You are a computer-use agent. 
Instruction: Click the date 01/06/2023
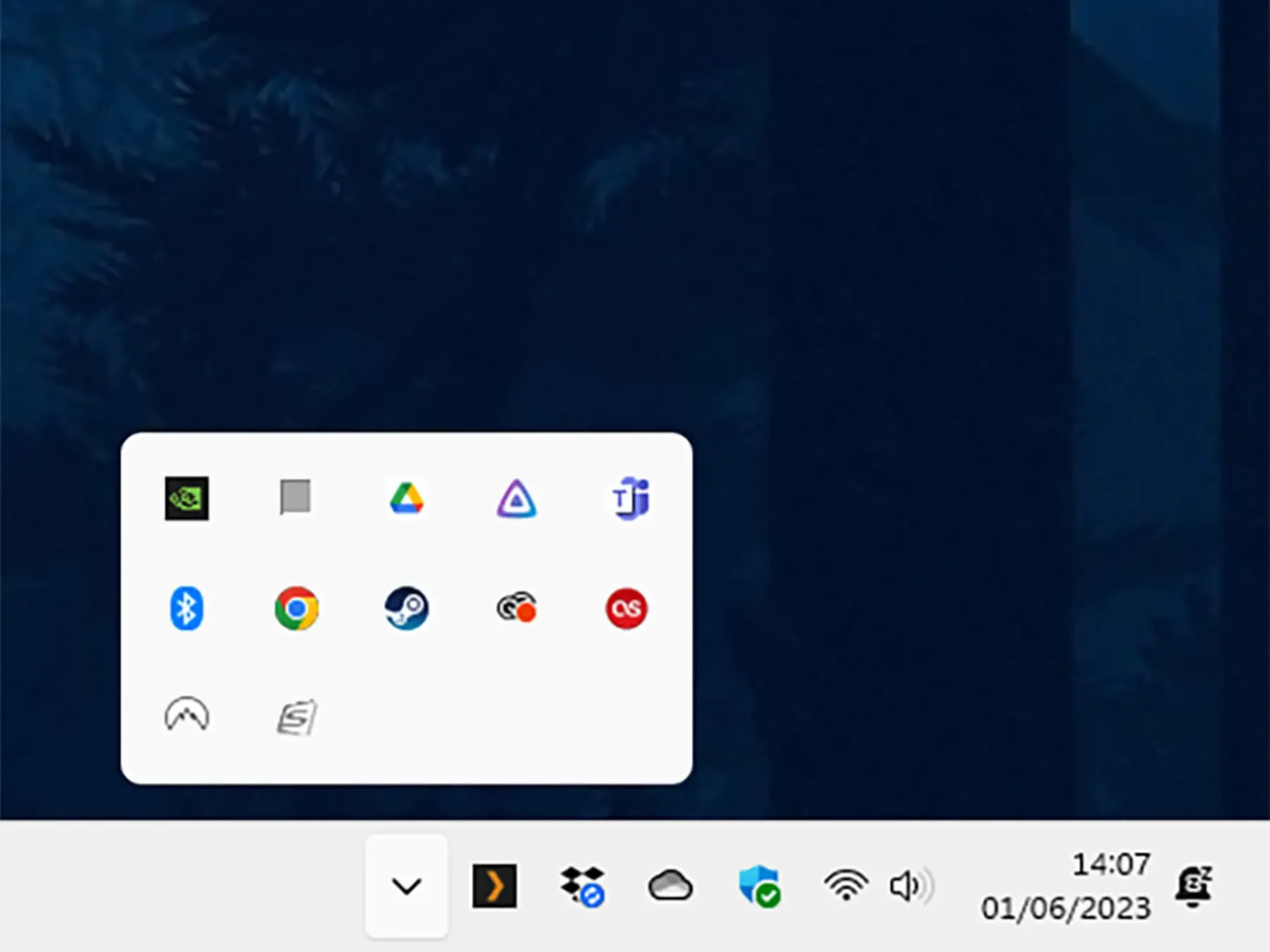click(1066, 908)
